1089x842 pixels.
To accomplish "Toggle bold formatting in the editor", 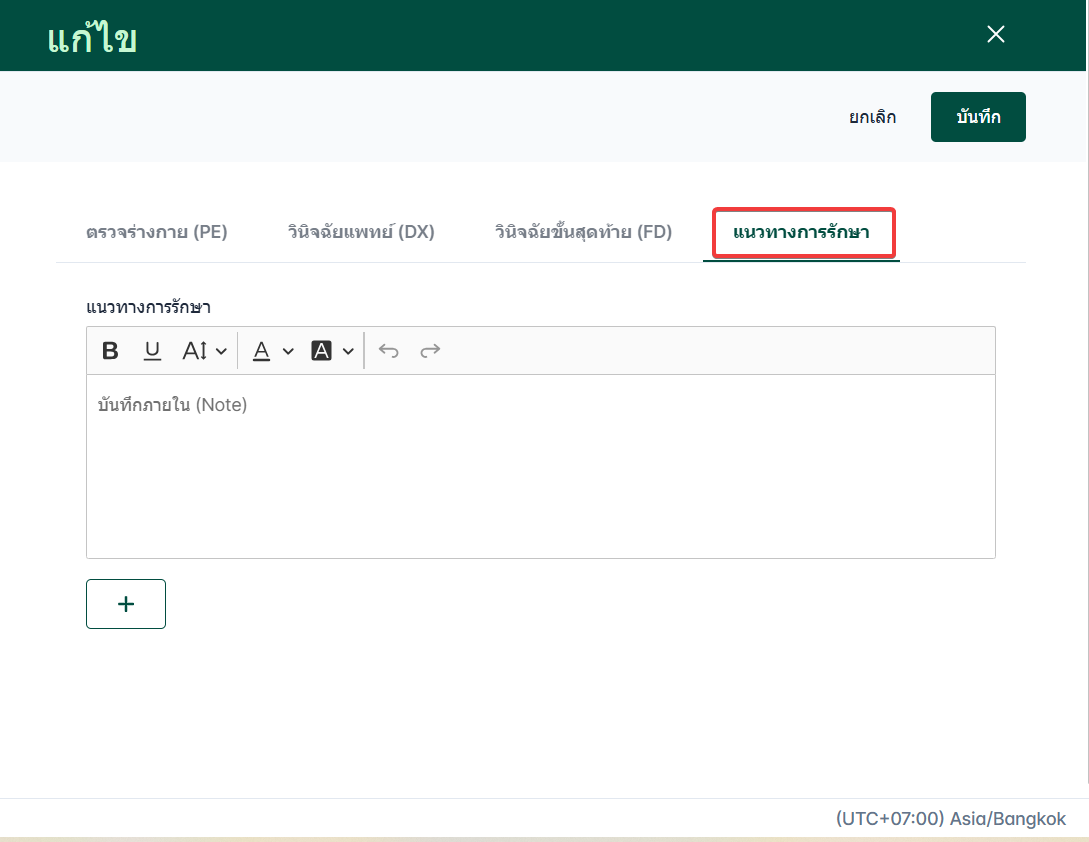I will [x=110, y=351].
